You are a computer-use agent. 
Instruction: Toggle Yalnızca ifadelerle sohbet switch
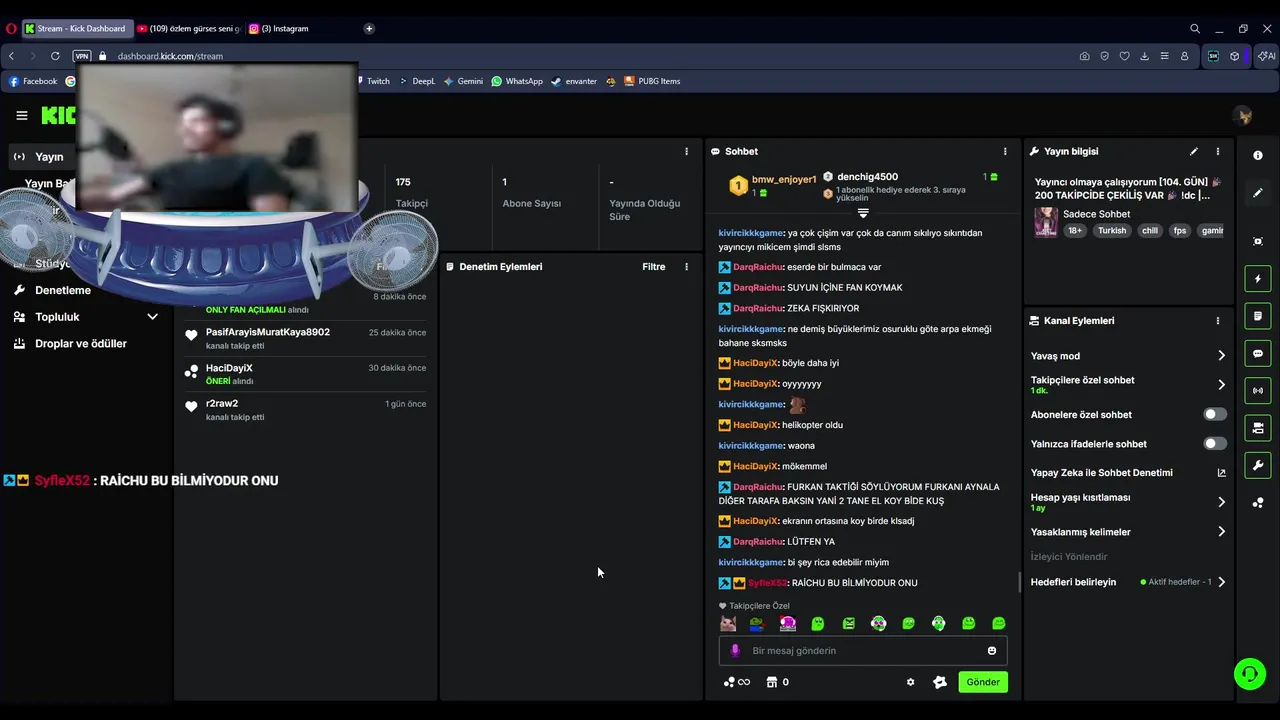[x=1214, y=443]
